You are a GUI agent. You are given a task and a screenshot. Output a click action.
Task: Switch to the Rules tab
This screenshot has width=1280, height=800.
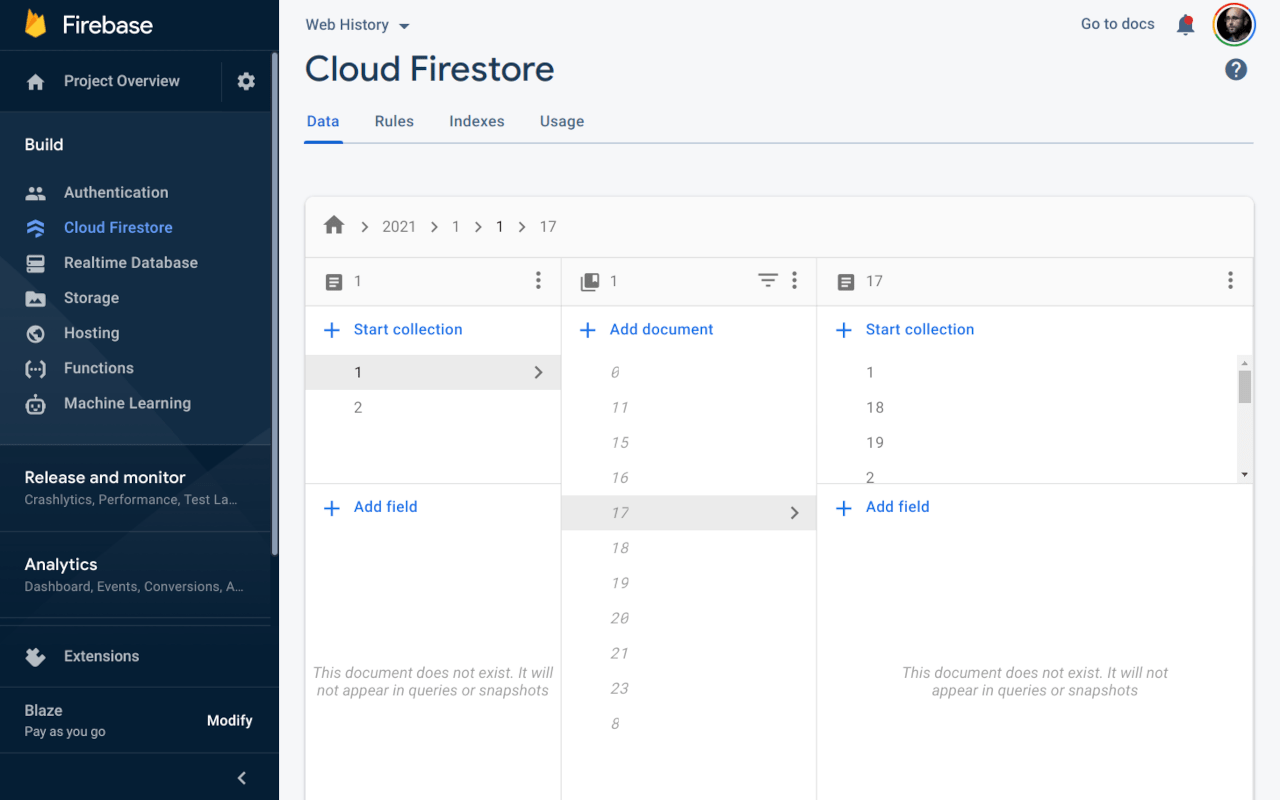(x=393, y=121)
